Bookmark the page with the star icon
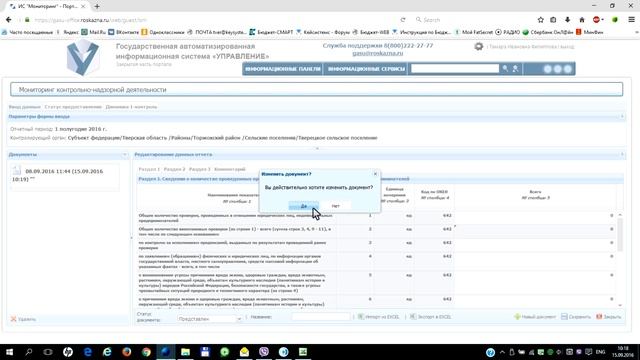640x360 pixels. coord(541,20)
